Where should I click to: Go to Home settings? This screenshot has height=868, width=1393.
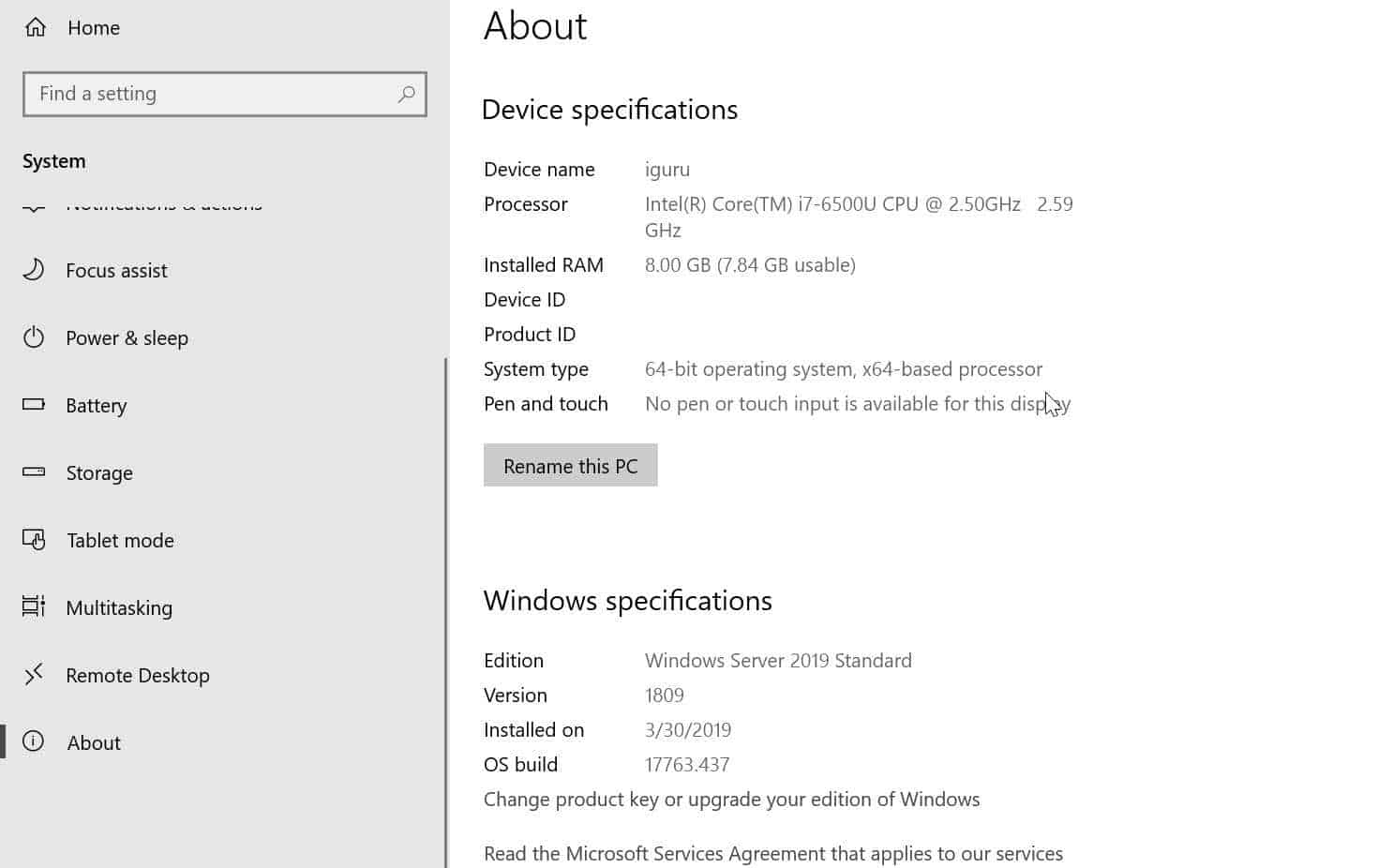pyautogui.click(x=94, y=28)
